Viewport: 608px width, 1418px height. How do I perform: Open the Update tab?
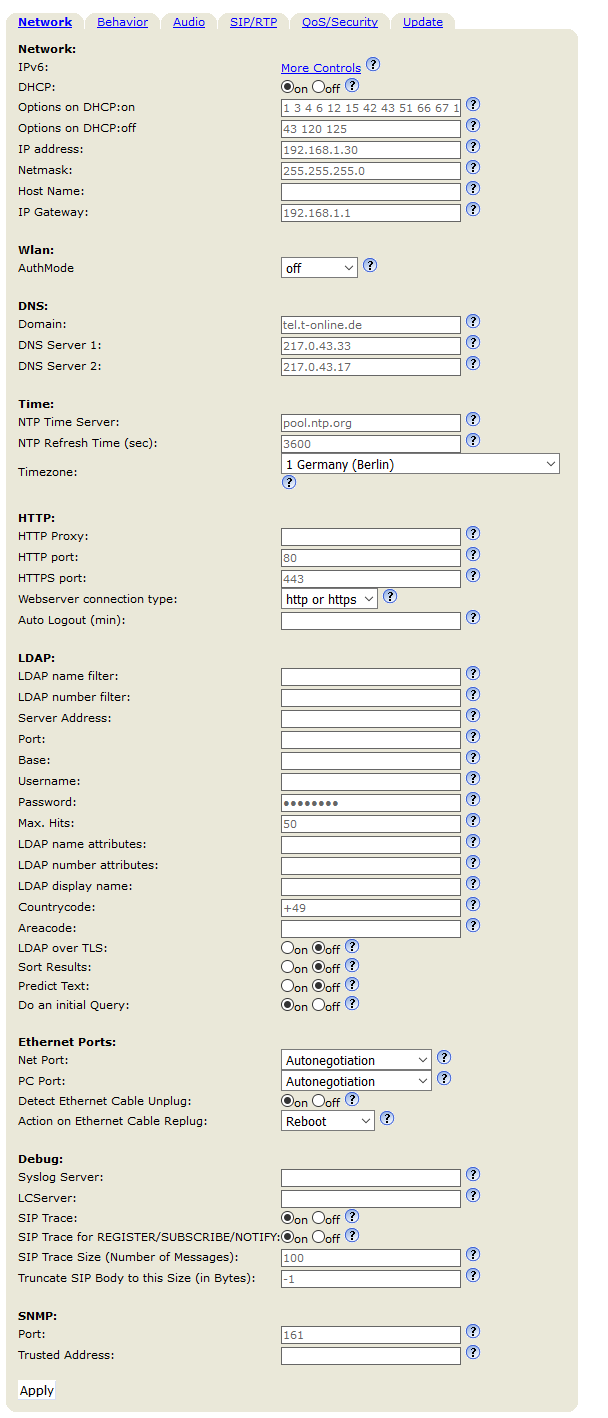point(423,22)
